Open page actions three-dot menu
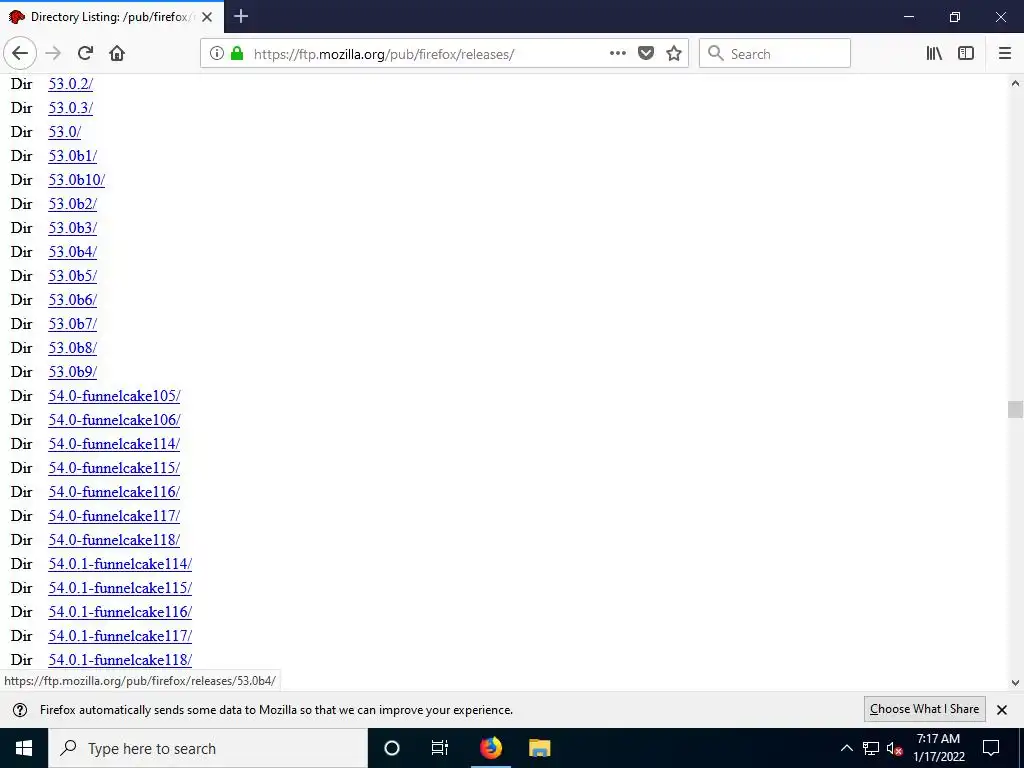 617,54
